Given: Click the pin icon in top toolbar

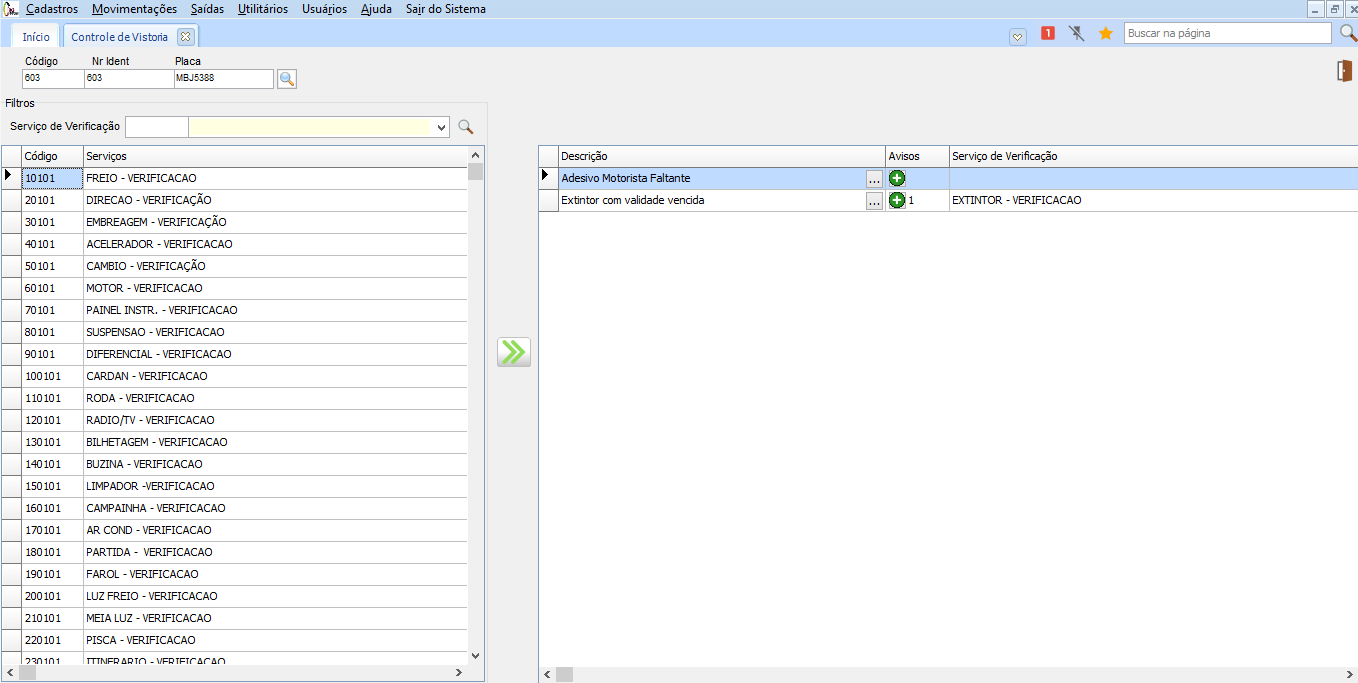Looking at the screenshot, I should [x=1077, y=33].
